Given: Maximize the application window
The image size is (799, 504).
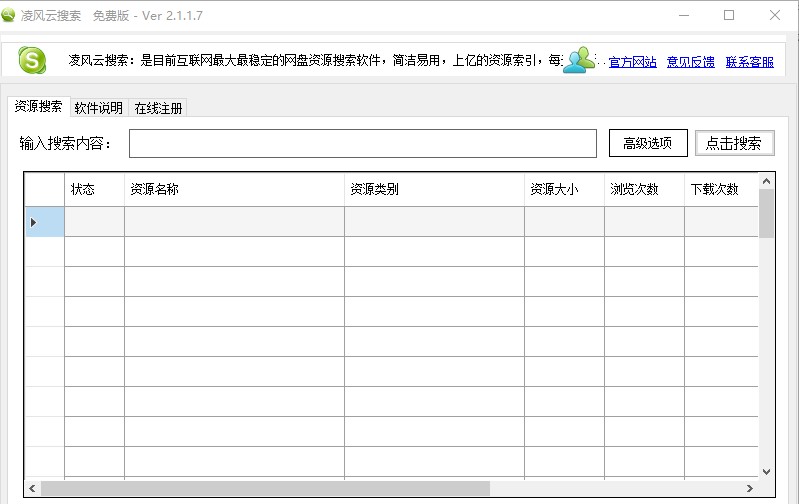Looking at the screenshot, I should click(729, 15).
